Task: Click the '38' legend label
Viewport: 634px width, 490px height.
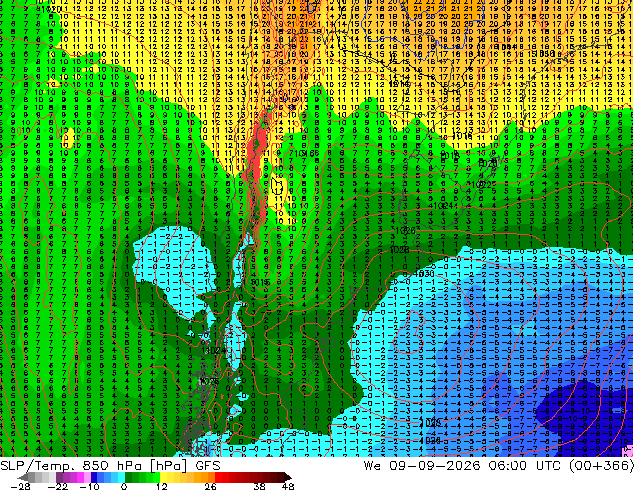Action: click(259, 486)
